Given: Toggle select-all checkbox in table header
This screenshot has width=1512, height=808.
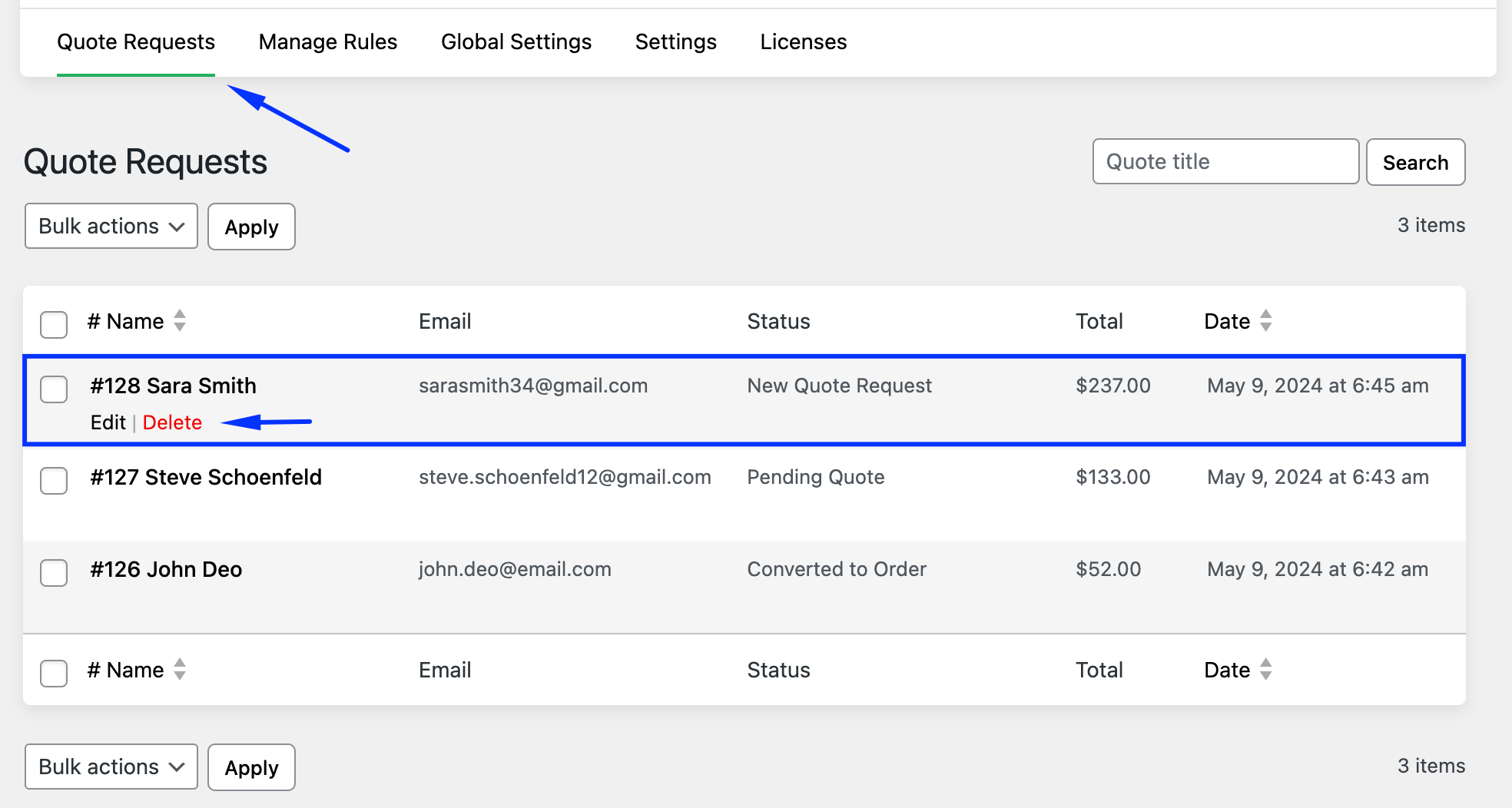Looking at the screenshot, I should point(54,324).
